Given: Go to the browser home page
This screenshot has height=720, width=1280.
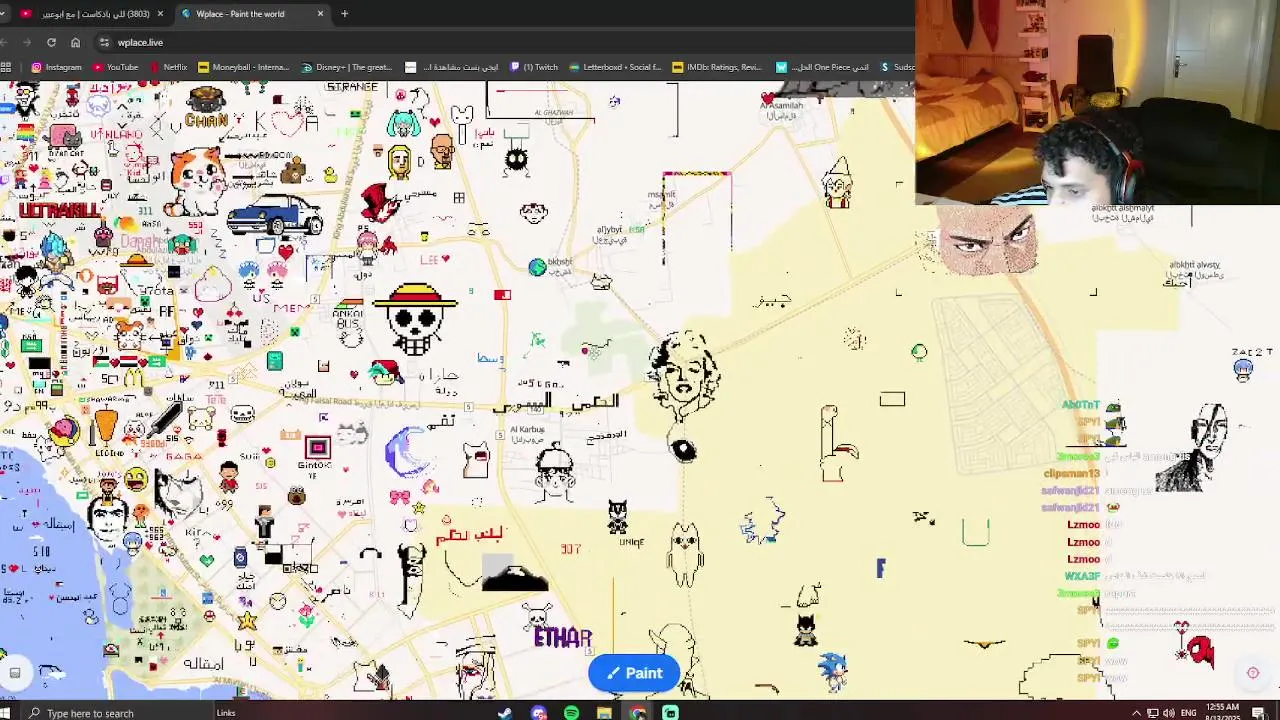Looking at the screenshot, I should 75,42.
